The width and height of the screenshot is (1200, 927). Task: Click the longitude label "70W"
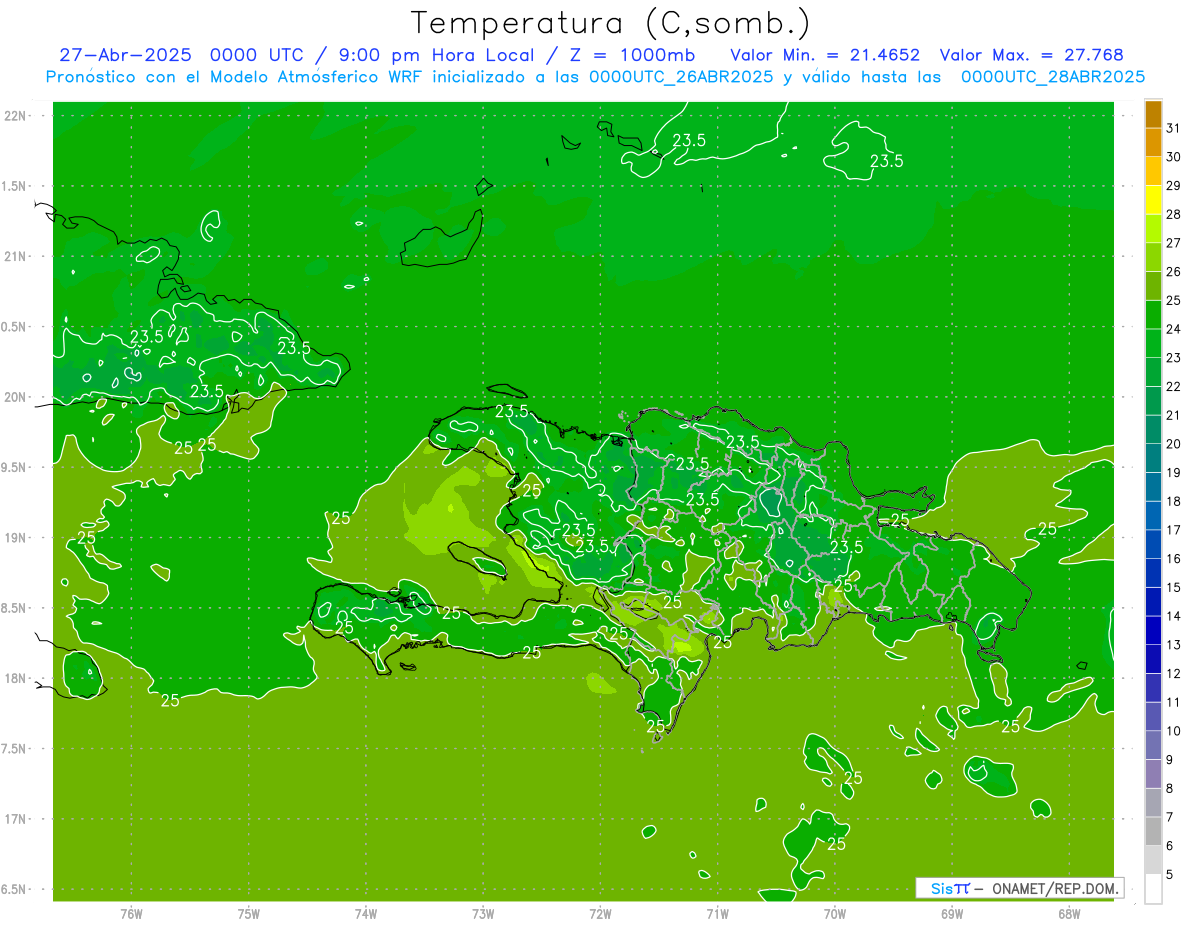click(834, 914)
